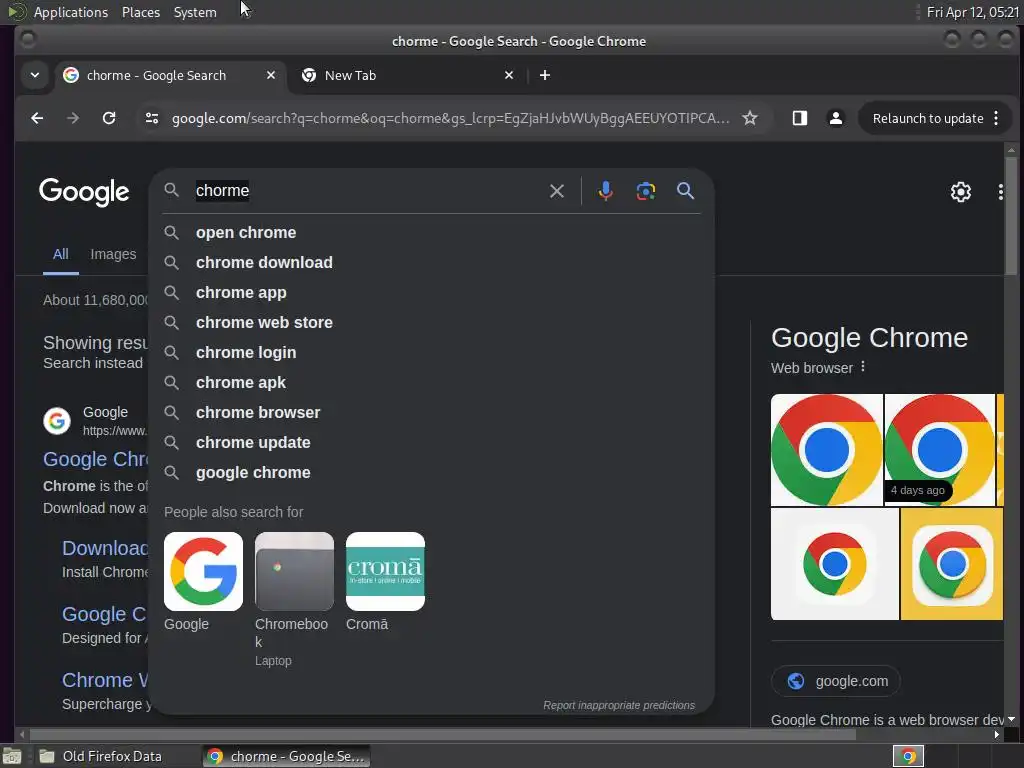Click clock showing Fri Apr 12, 05:21
1024x768 pixels.
pyautogui.click(x=972, y=12)
